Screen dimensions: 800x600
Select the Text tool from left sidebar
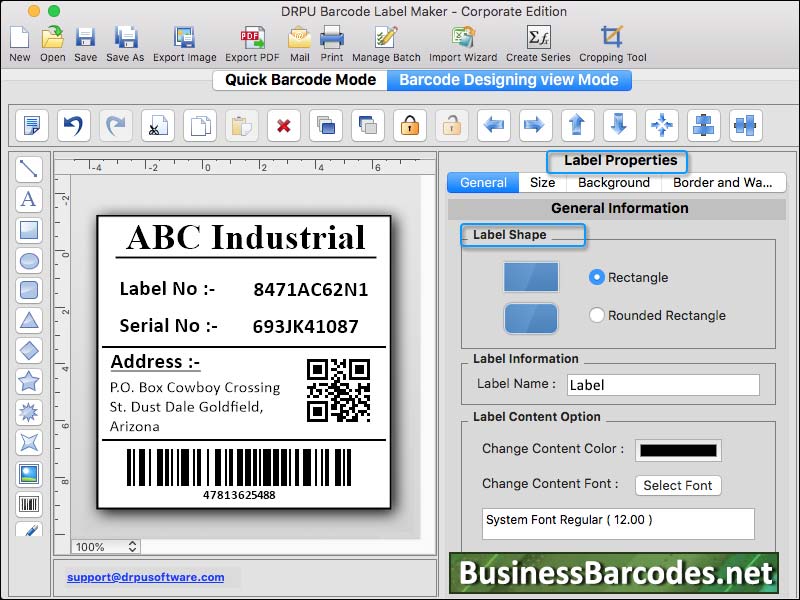(29, 200)
